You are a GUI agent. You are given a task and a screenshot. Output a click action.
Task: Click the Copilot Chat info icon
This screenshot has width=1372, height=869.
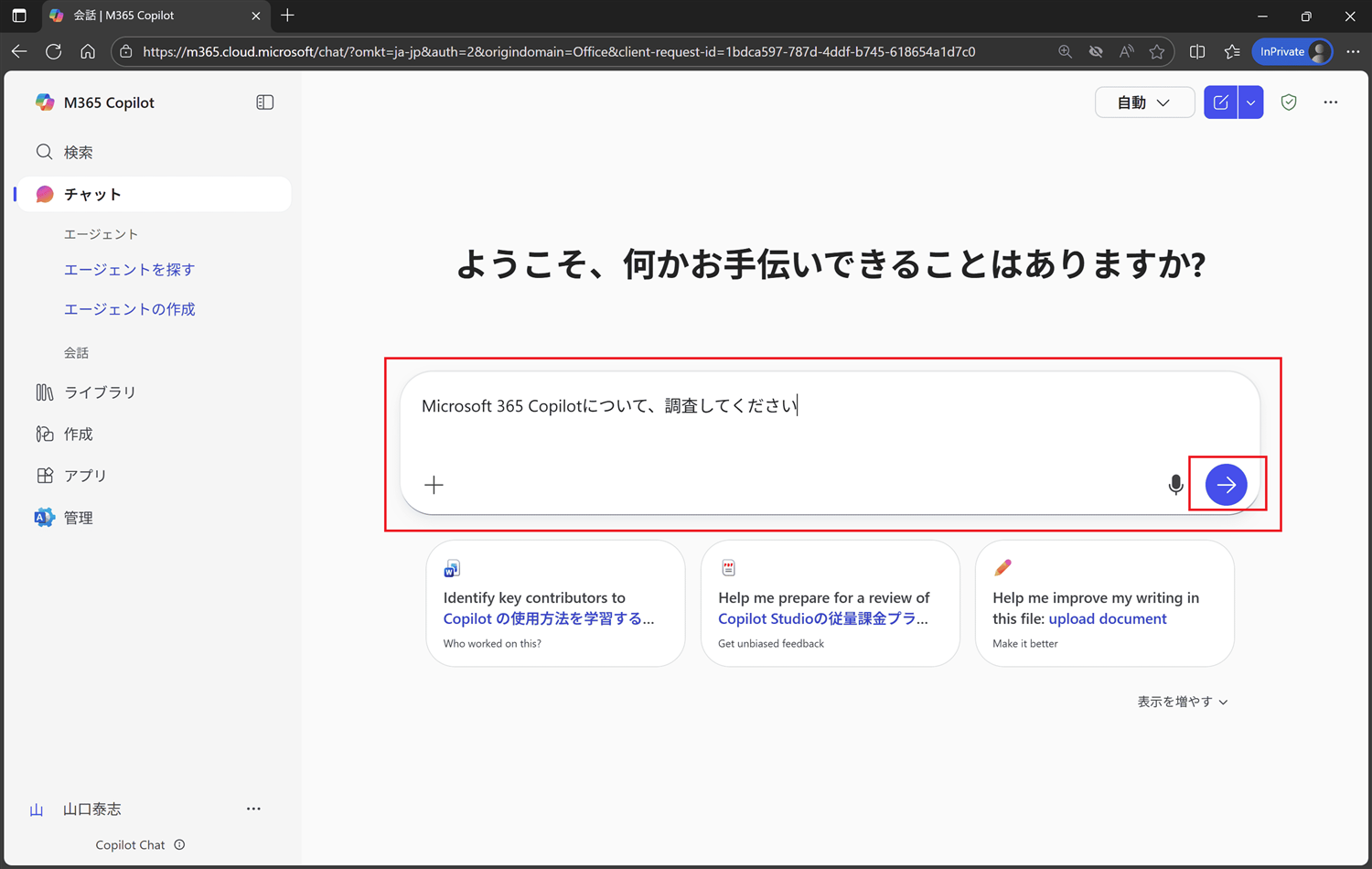[x=179, y=844]
